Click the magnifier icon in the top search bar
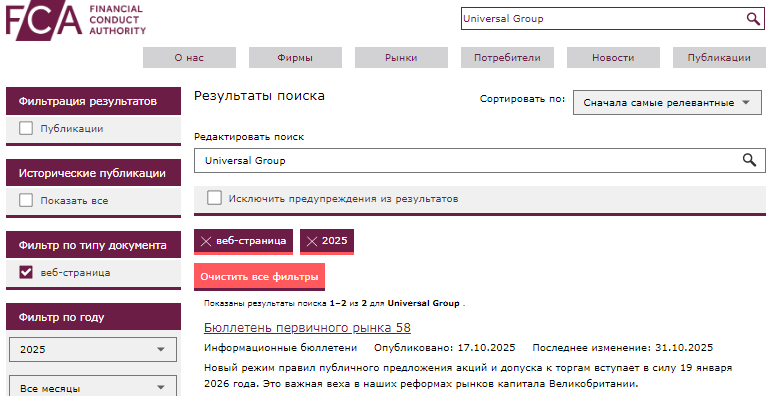 coord(753,19)
